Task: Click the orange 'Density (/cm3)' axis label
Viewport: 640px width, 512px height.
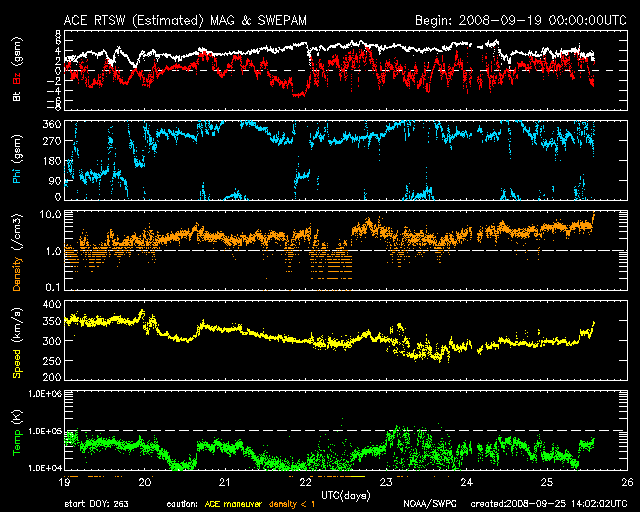Action: 17,253
